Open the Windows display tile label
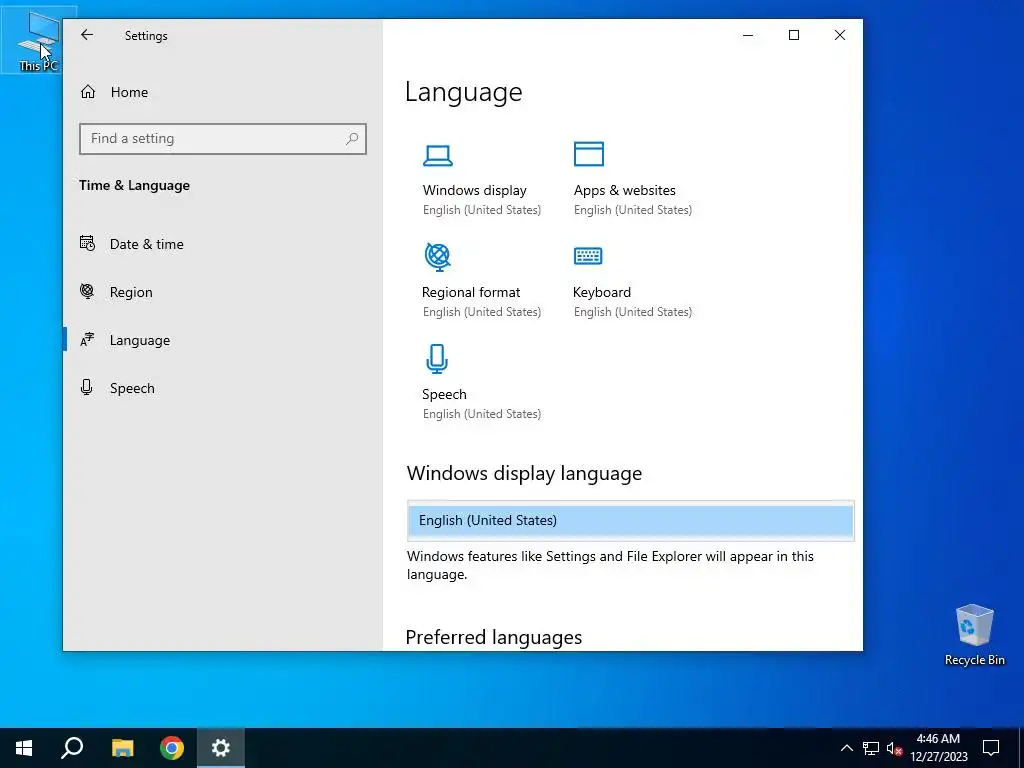This screenshot has width=1024, height=768. [x=474, y=190]
